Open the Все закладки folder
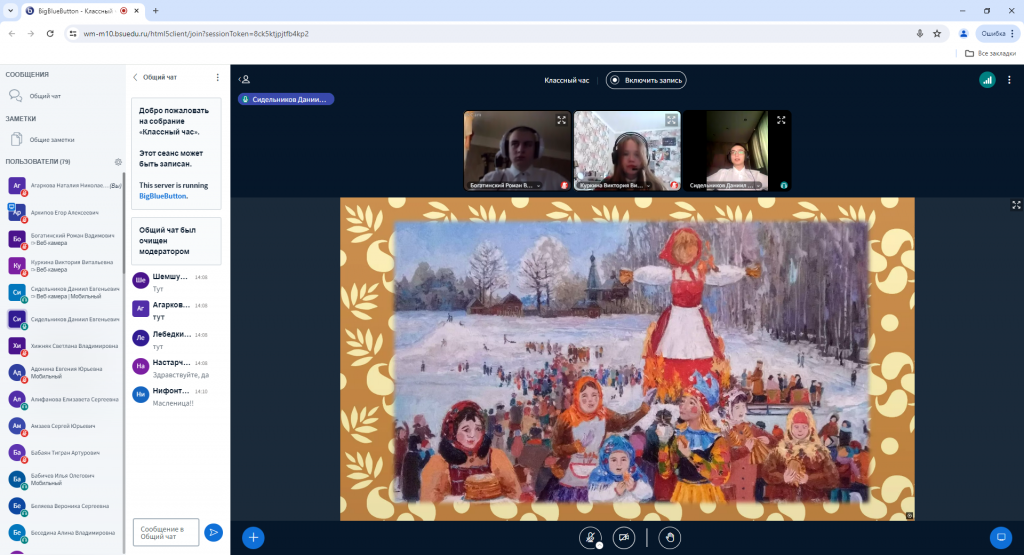This screenshot has height=555, width=1024. pyautogui.click(x=991, y=53)
